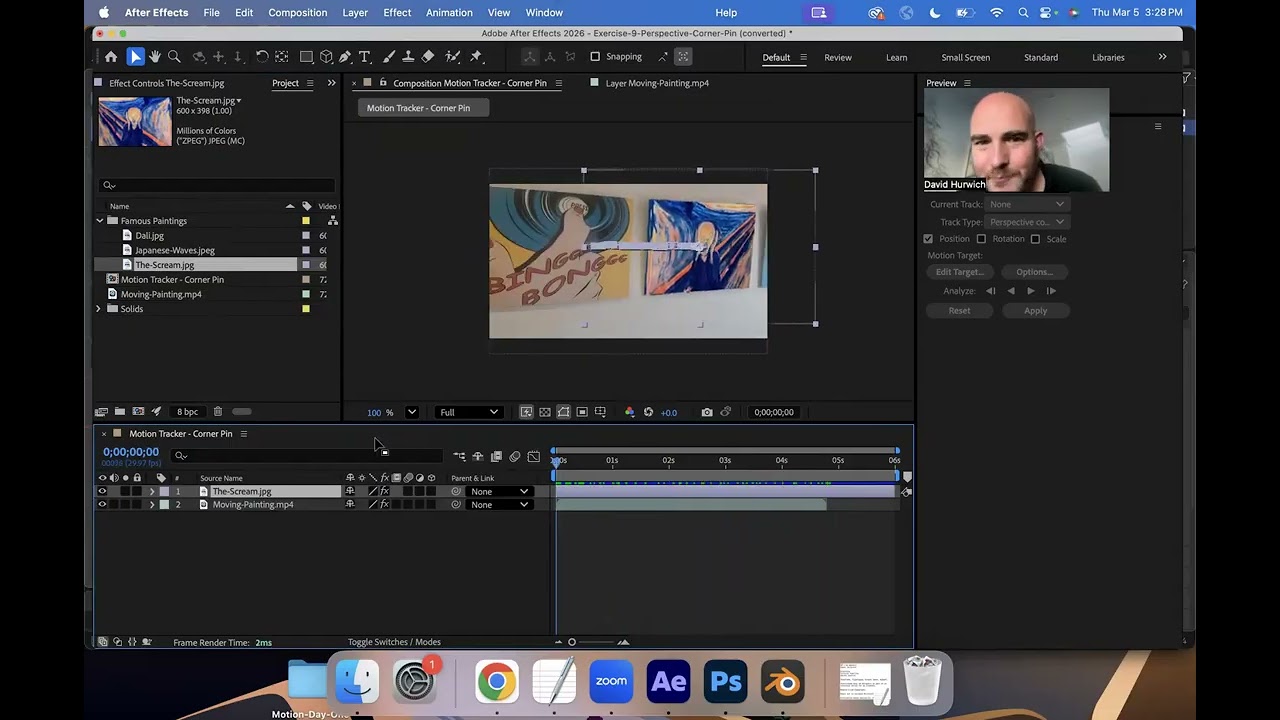
Task: Click the trash delete icon in Project panel
Action: point(218,412)
